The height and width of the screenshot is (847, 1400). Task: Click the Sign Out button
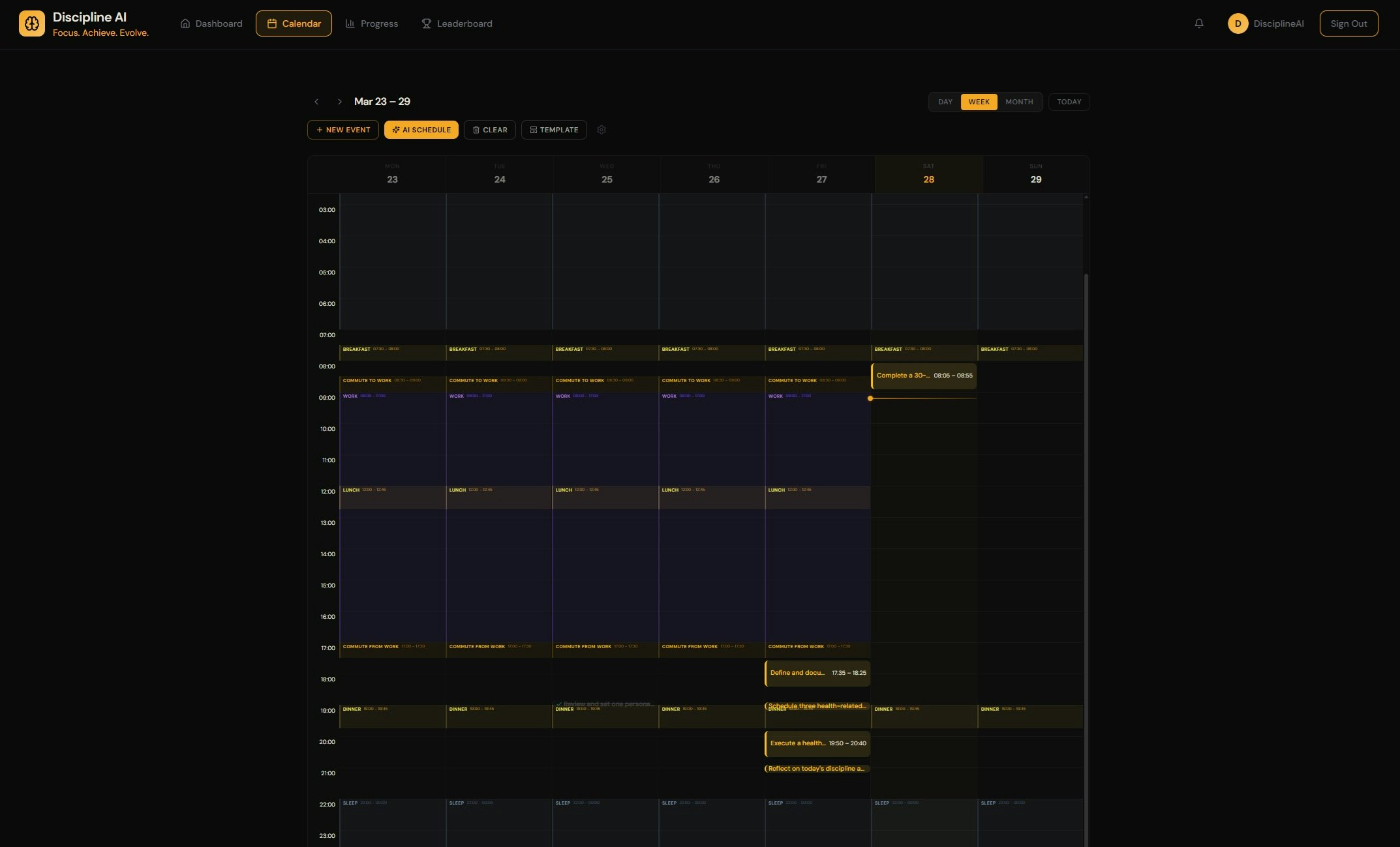click(x=1348, y=23)
